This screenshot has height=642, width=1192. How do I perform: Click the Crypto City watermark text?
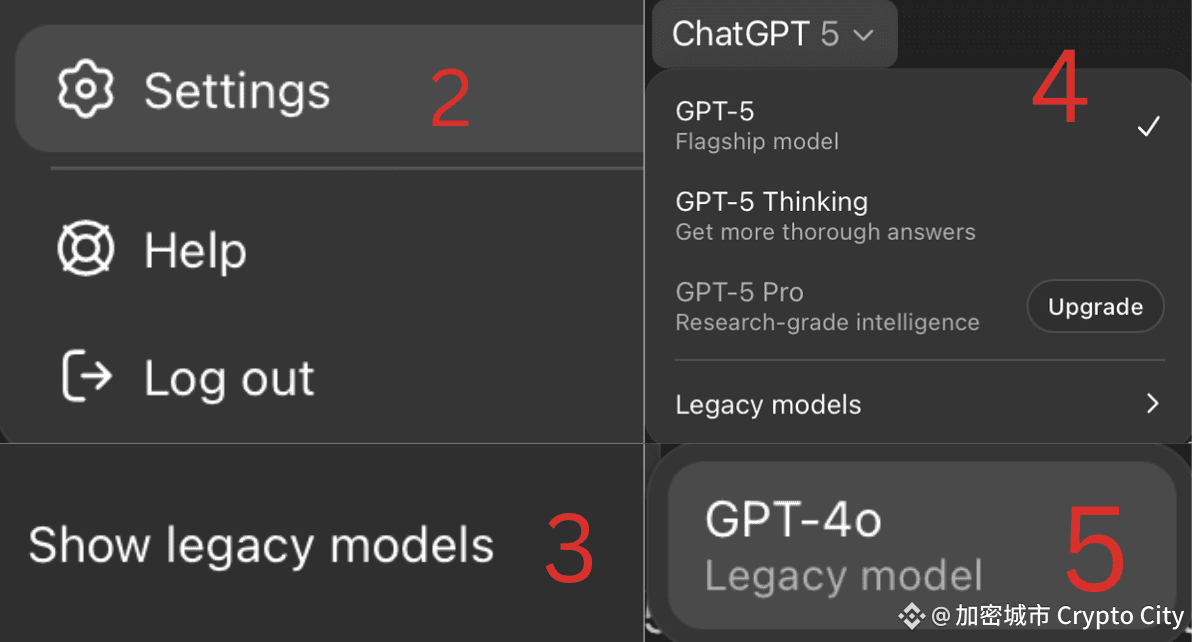pyautogui.click(x=1120, y=615)
